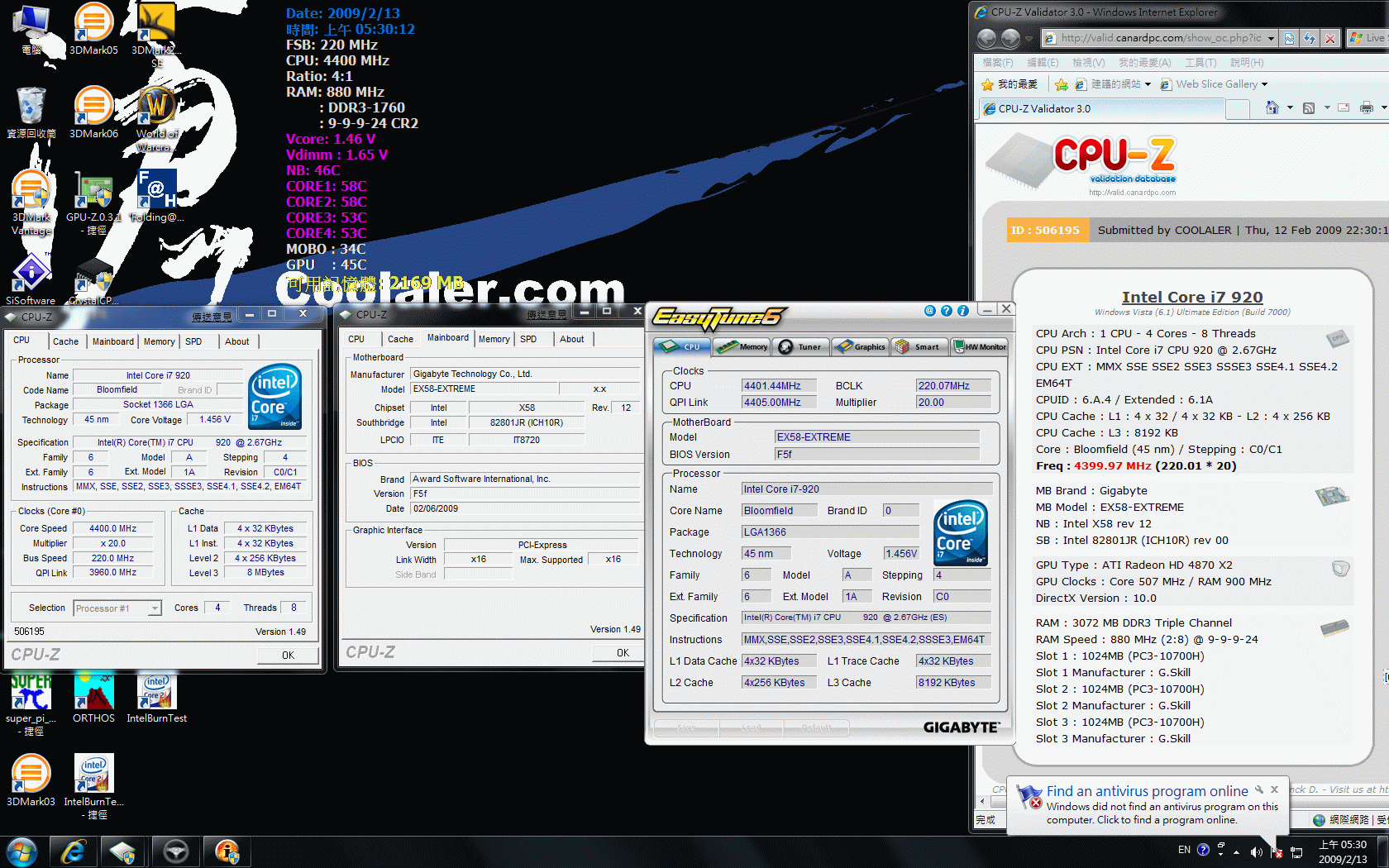
Task: Open About tab in Mainboard CPU-Z window
Action: pos(571,339)
